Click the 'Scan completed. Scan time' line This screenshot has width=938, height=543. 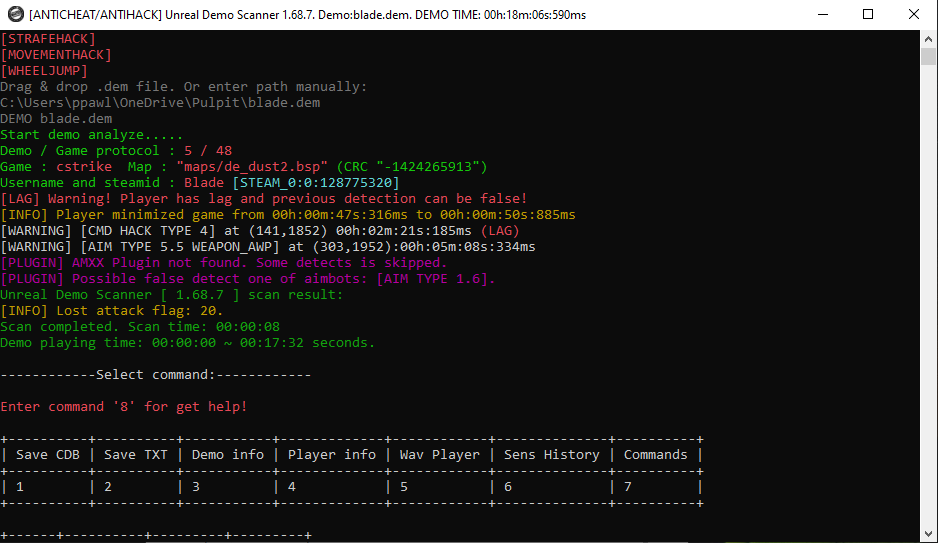(140, 327)
